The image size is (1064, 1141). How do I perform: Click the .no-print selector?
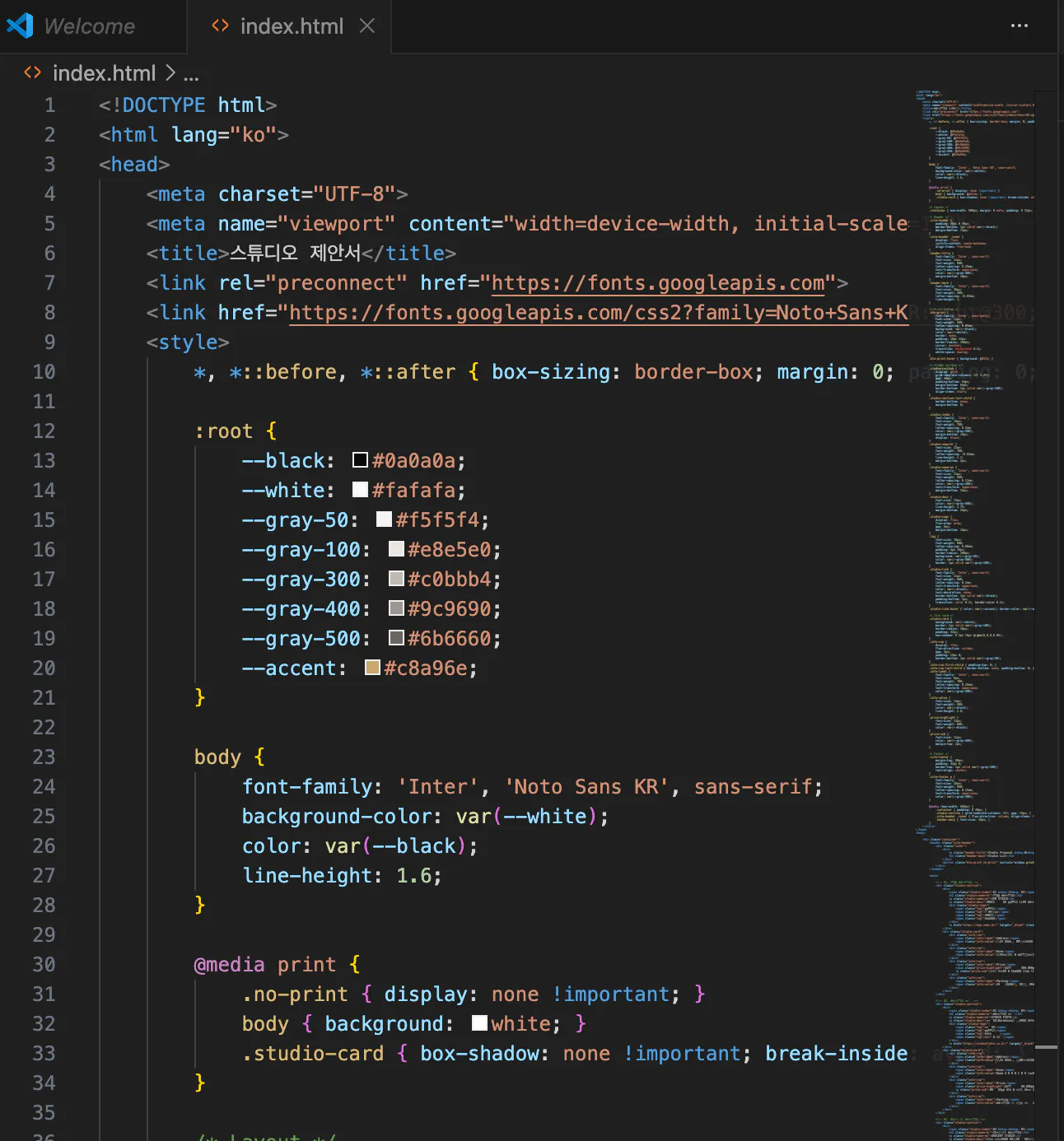[x=295, y=994]
